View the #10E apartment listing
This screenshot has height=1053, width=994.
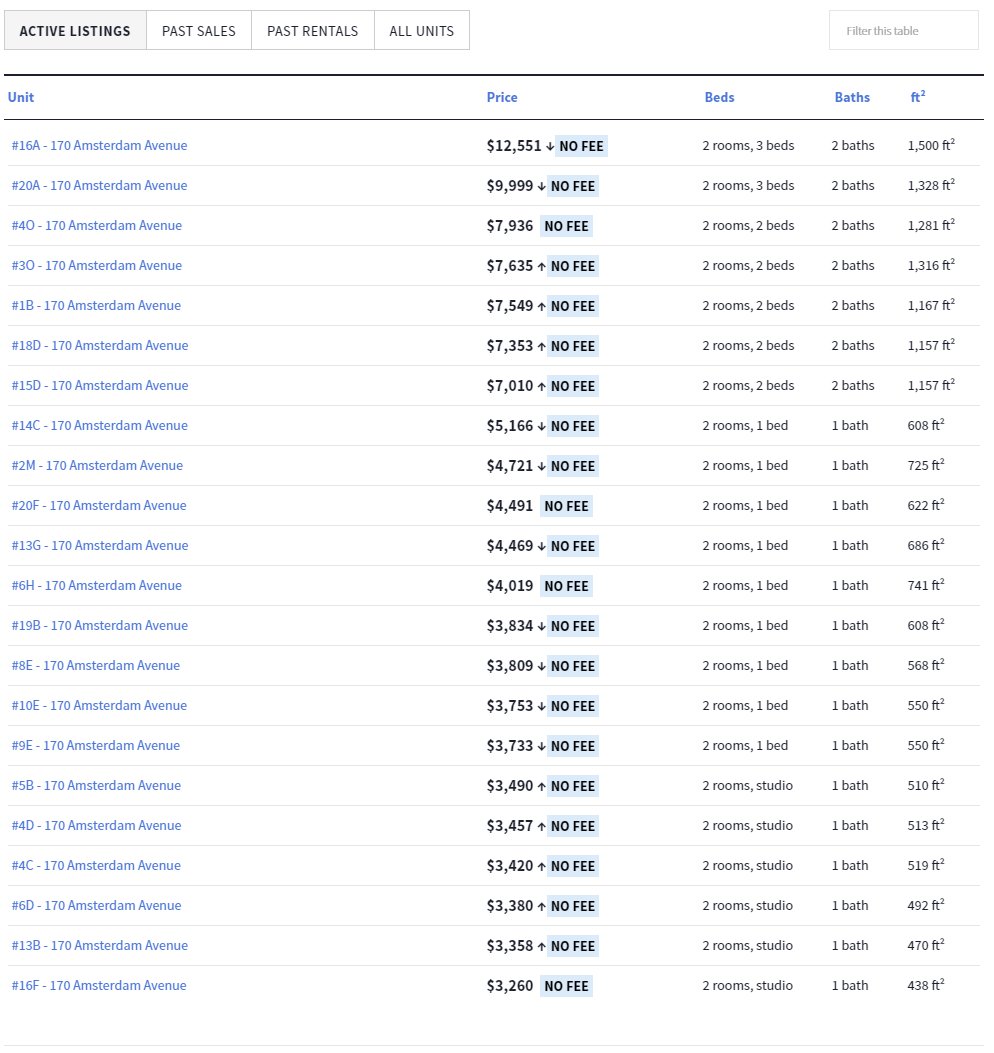pos(99,705)
